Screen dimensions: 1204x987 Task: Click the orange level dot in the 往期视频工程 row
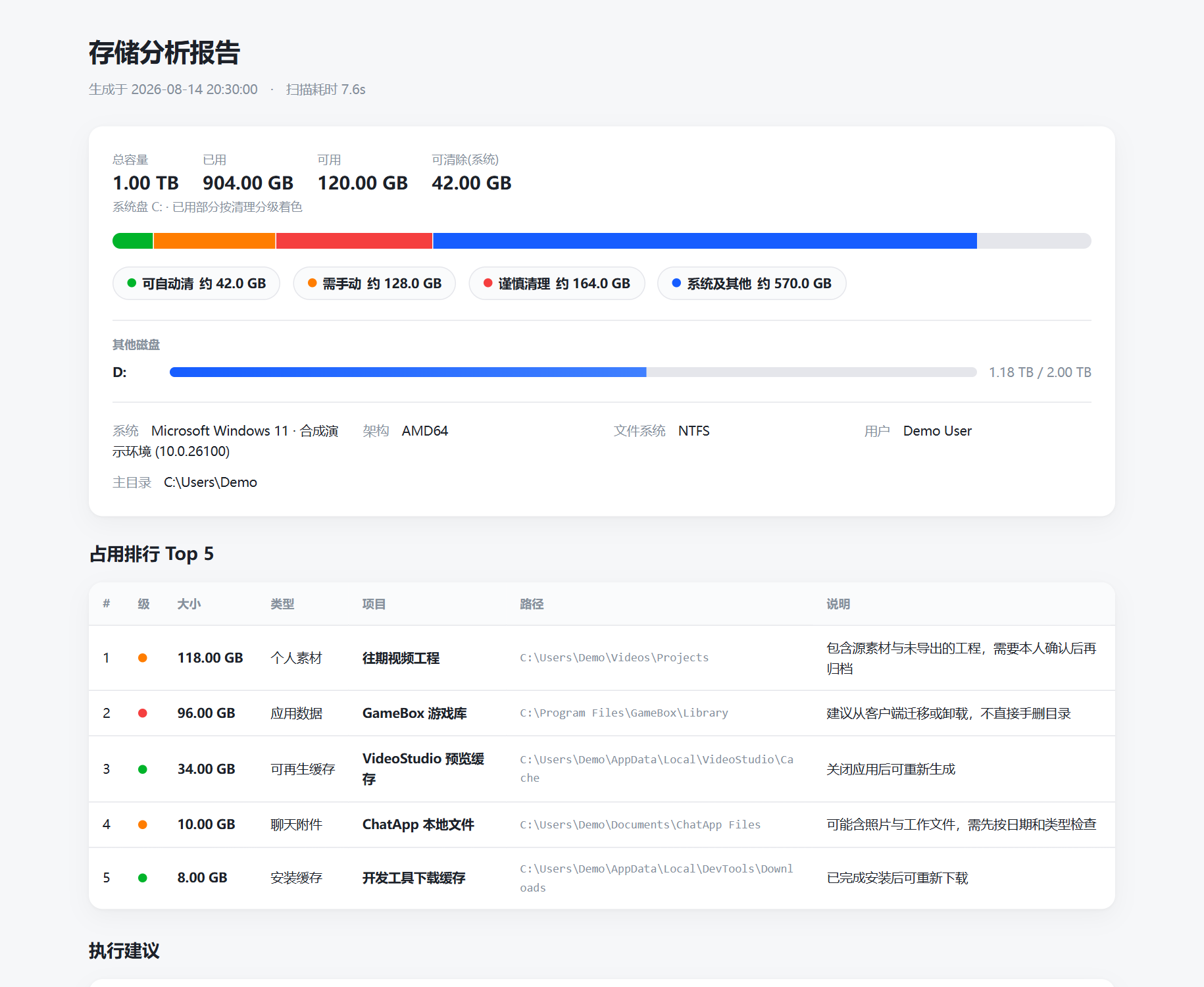point(143,658)
